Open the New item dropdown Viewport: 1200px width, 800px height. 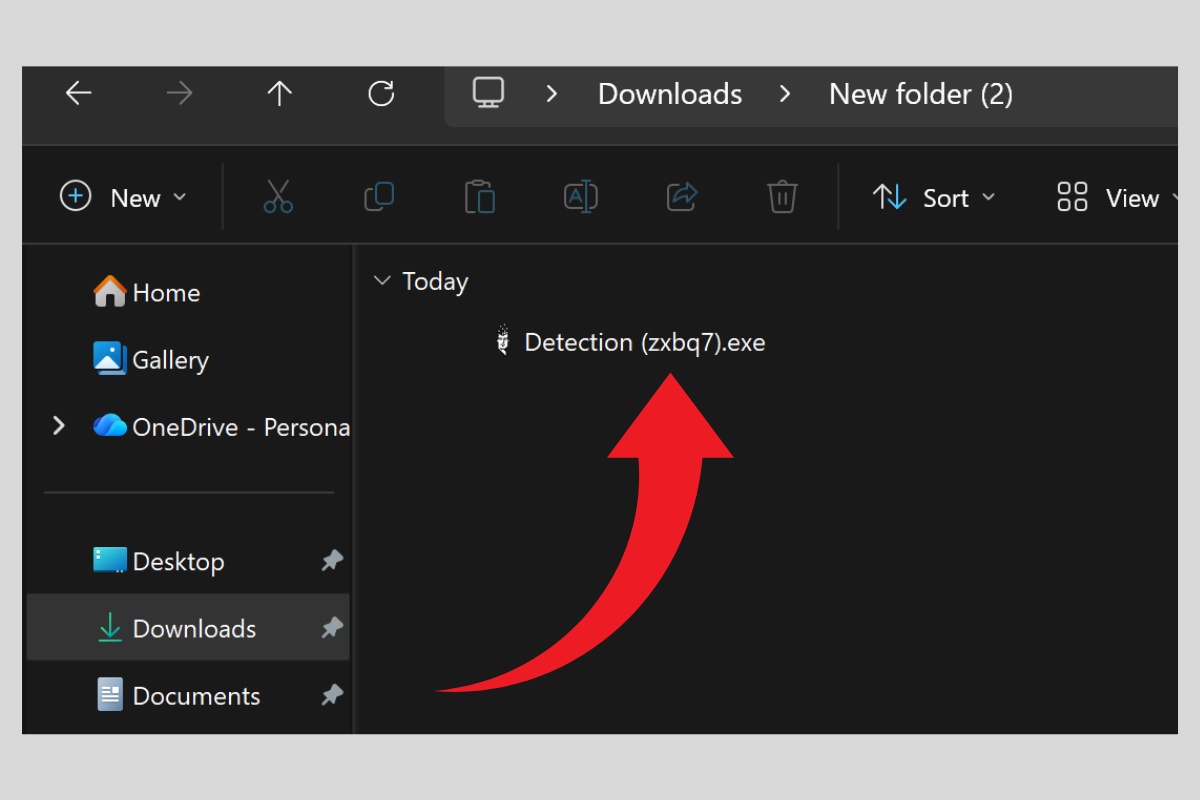124,197
